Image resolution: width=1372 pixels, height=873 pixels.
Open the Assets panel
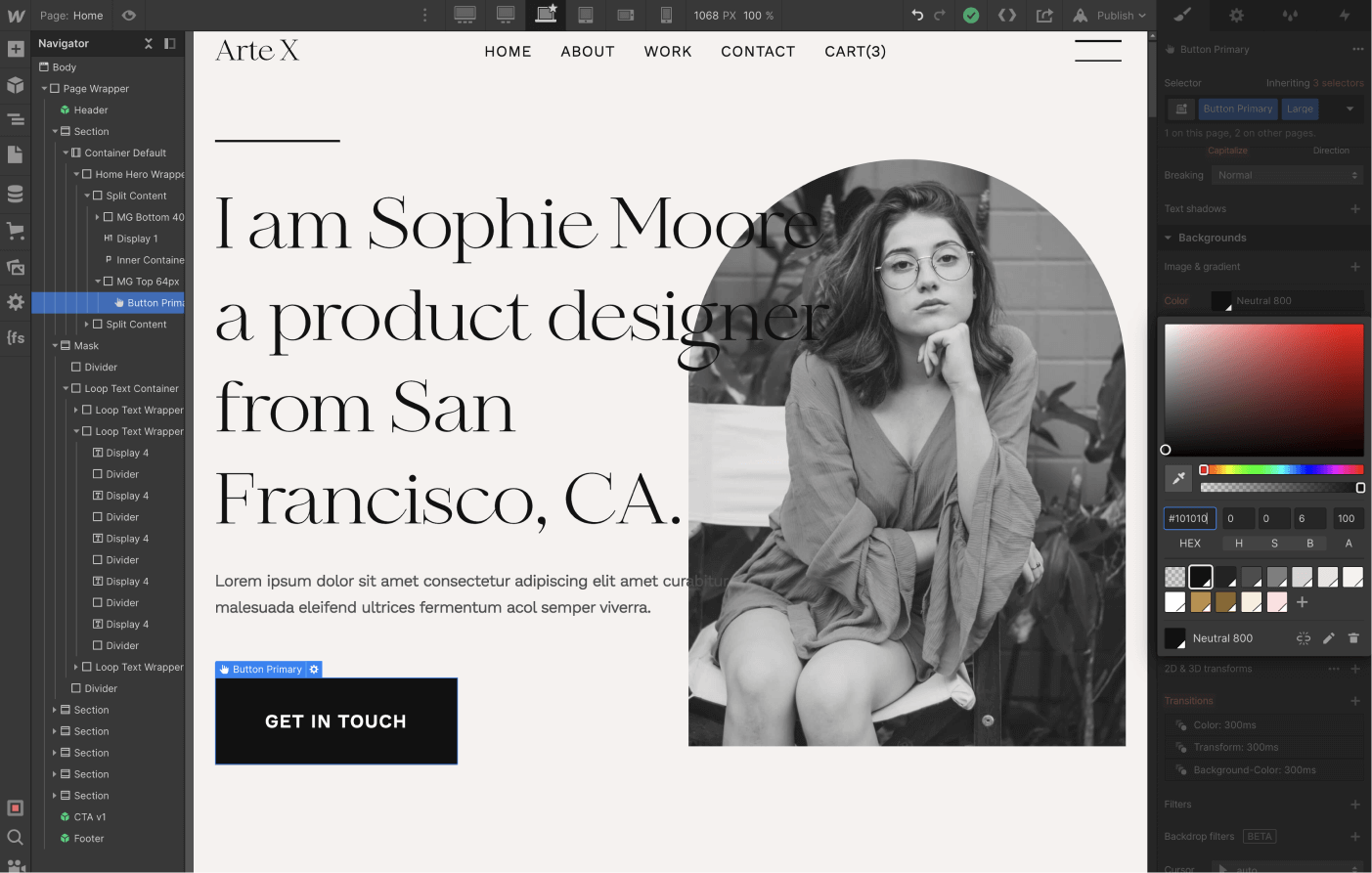[x=15, y=265]
